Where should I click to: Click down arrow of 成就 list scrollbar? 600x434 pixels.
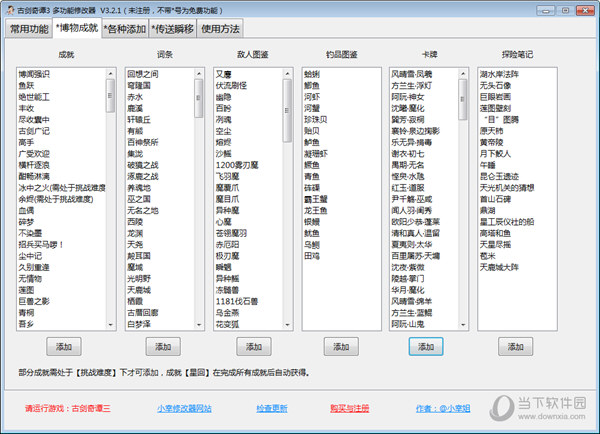[111, 325]
